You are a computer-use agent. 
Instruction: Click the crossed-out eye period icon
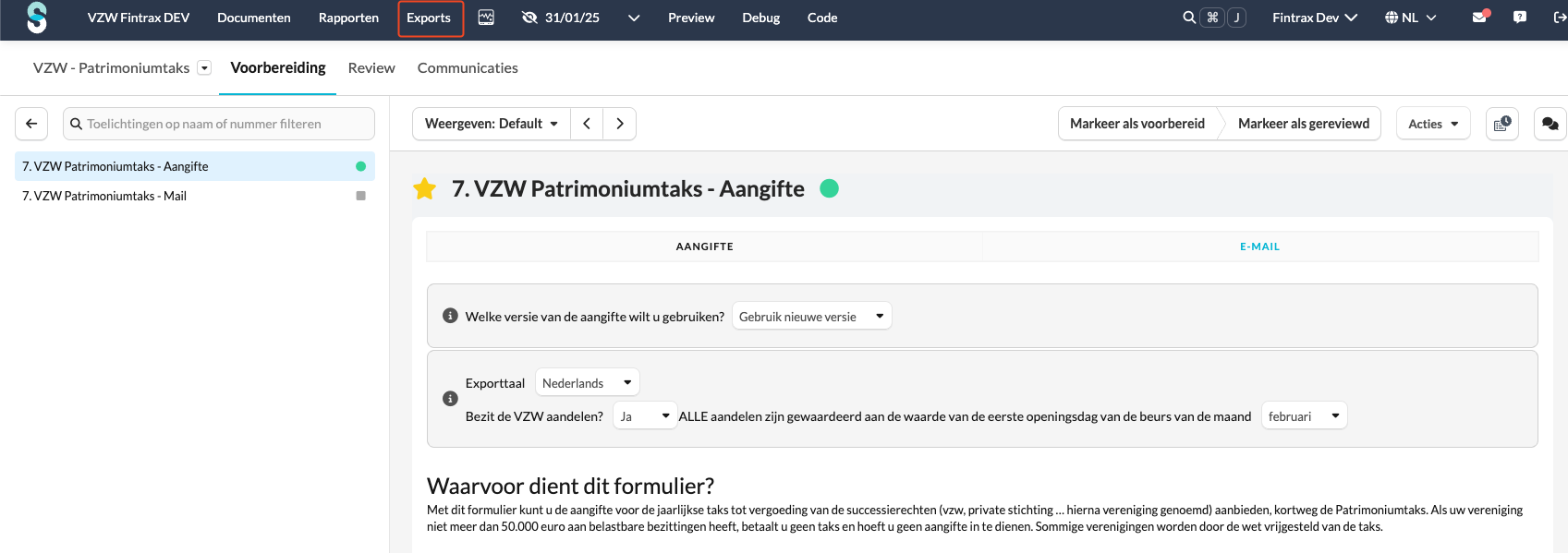(529, 18)
